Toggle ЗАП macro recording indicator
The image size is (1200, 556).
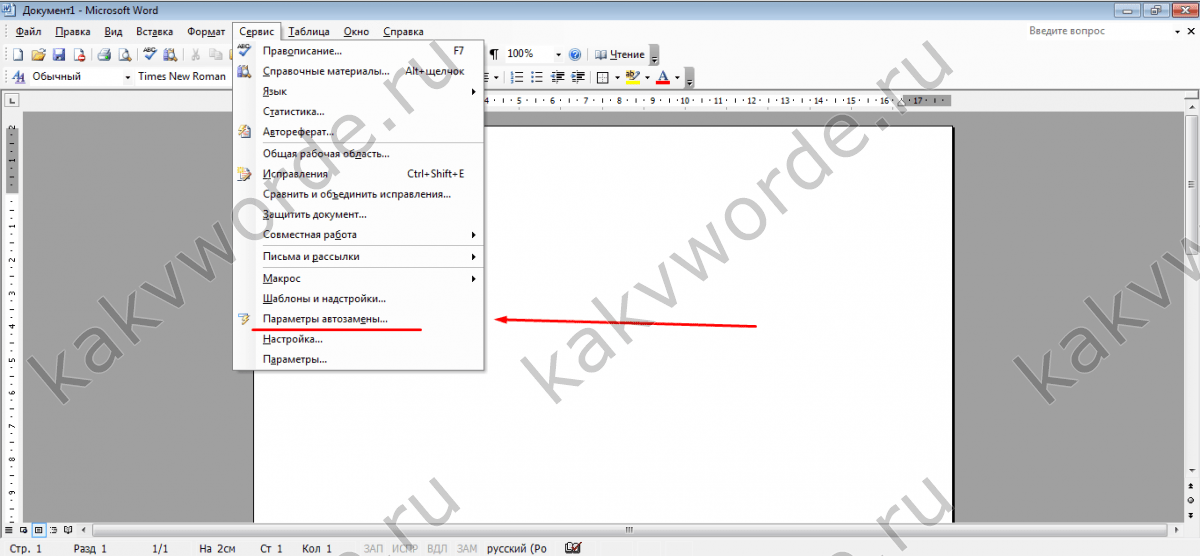point(374,549)
